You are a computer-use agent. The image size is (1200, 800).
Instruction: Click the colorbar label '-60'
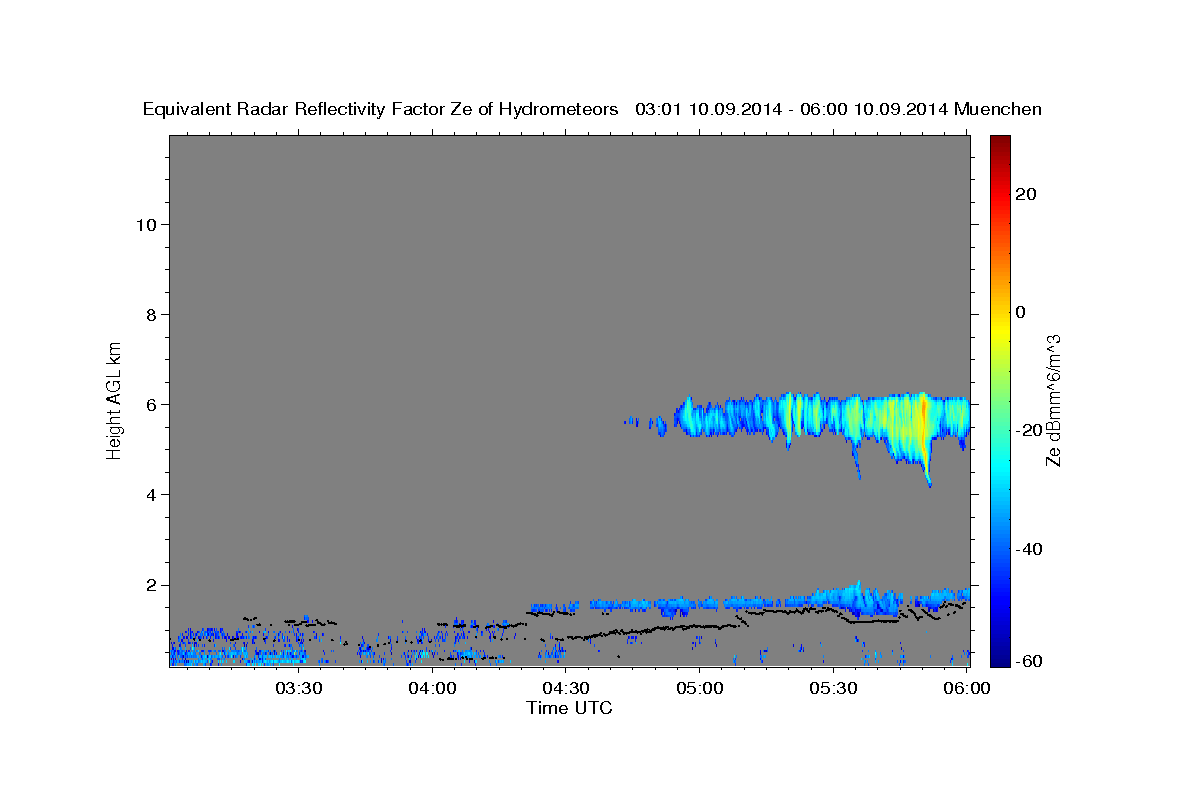point(1029,661)
